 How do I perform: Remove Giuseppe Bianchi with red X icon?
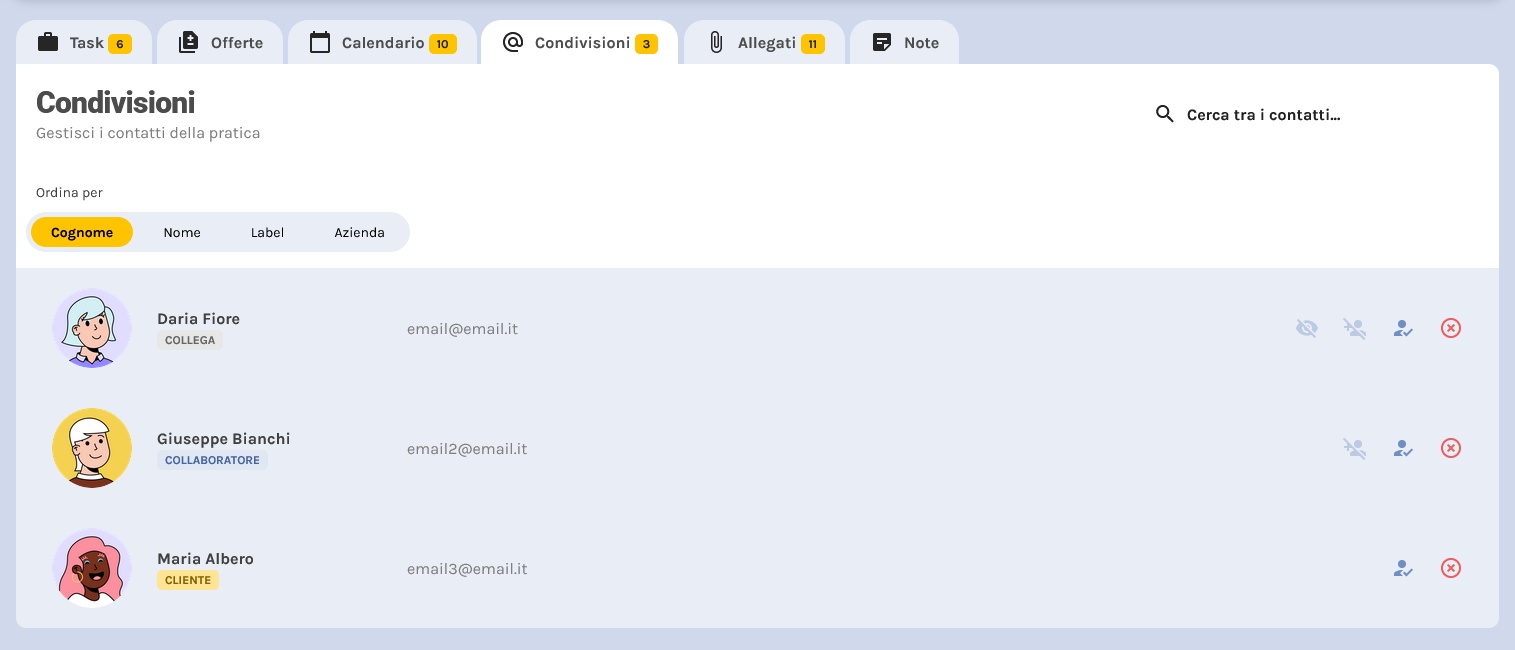[x=1450, y=448]
